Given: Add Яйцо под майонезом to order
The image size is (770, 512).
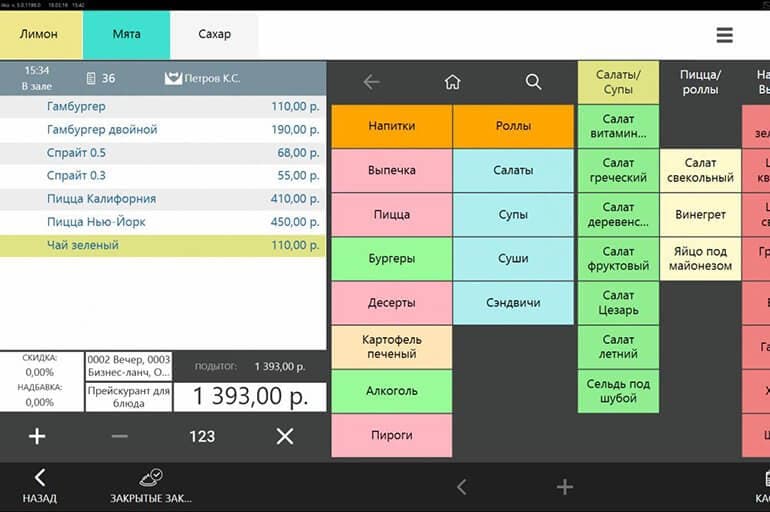Looking at the screenshot, I should [x=700, y=259].
